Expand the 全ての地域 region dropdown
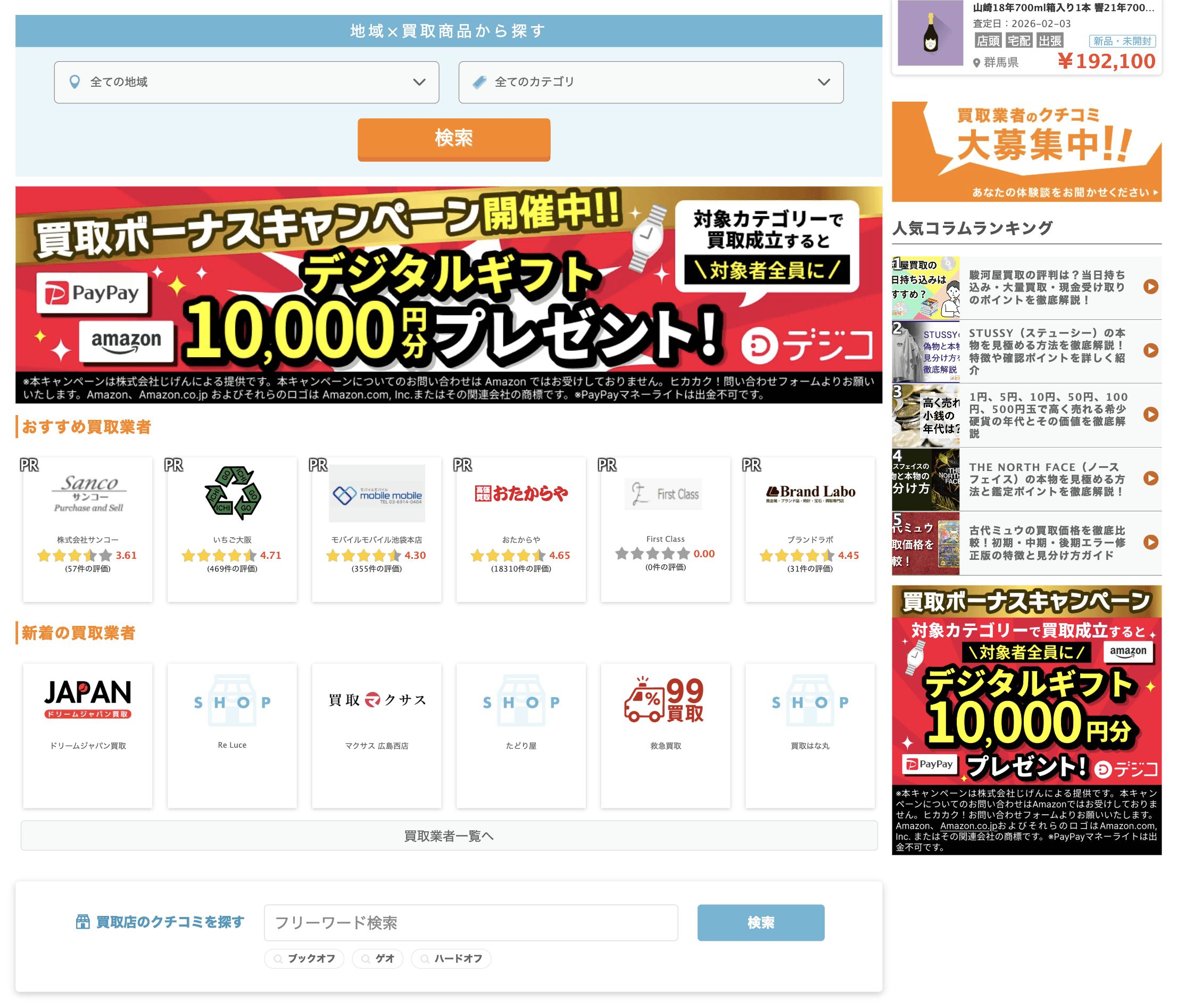1177x1008 pixels. 246,82
